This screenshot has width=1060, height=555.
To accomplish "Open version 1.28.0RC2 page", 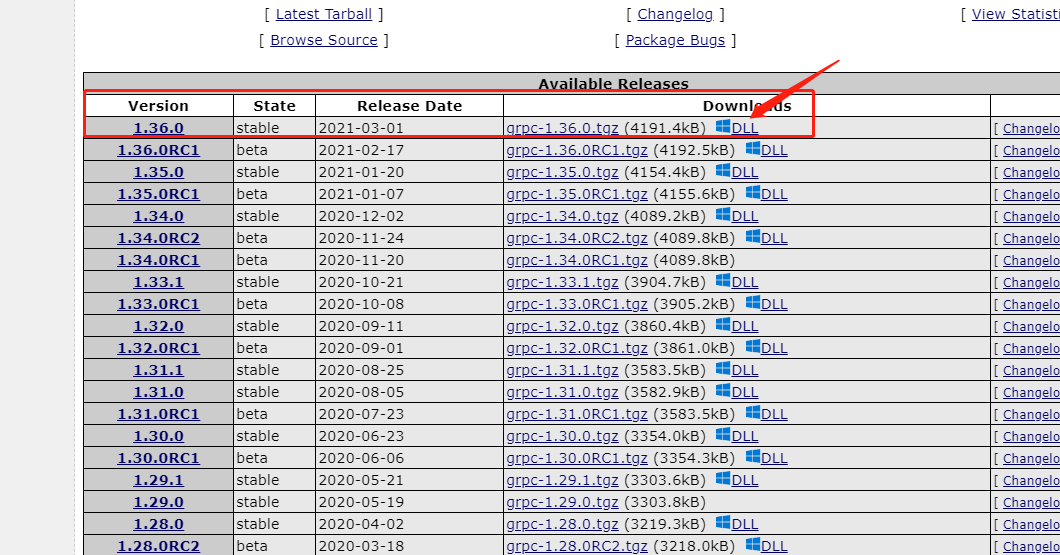I will click(x=158, y=546).
